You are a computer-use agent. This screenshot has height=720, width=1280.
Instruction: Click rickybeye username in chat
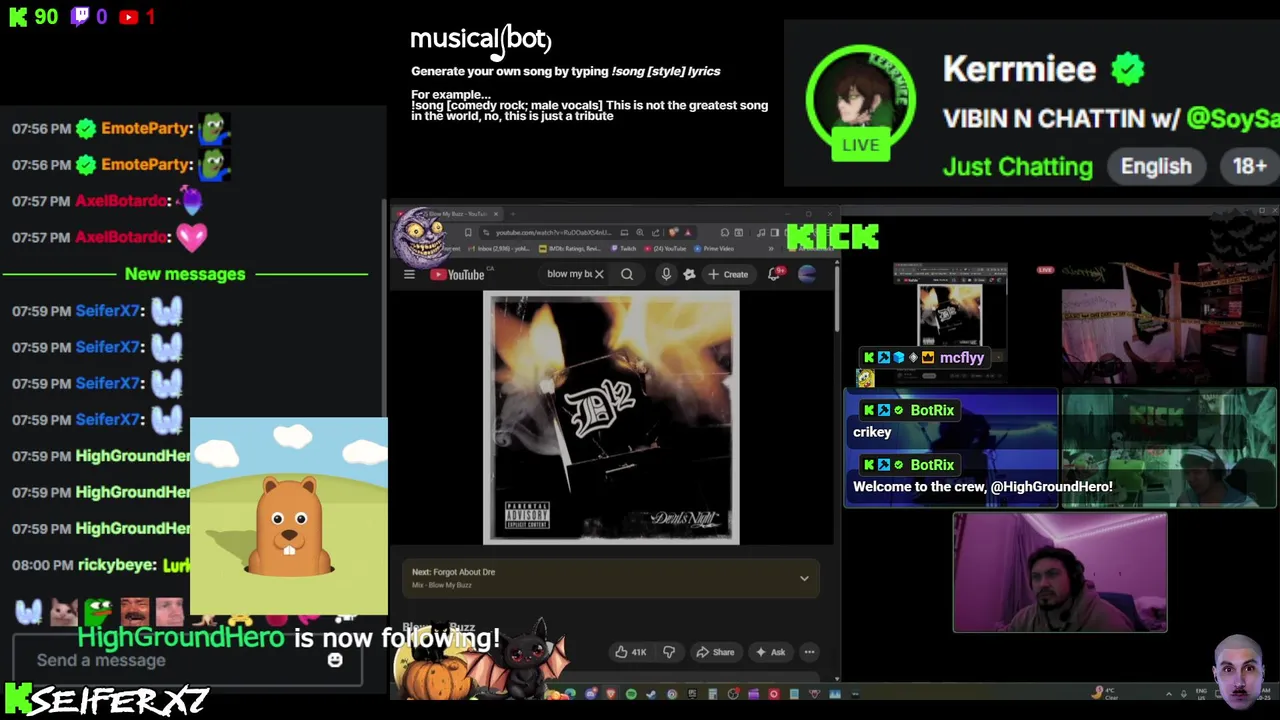[117, 565]
